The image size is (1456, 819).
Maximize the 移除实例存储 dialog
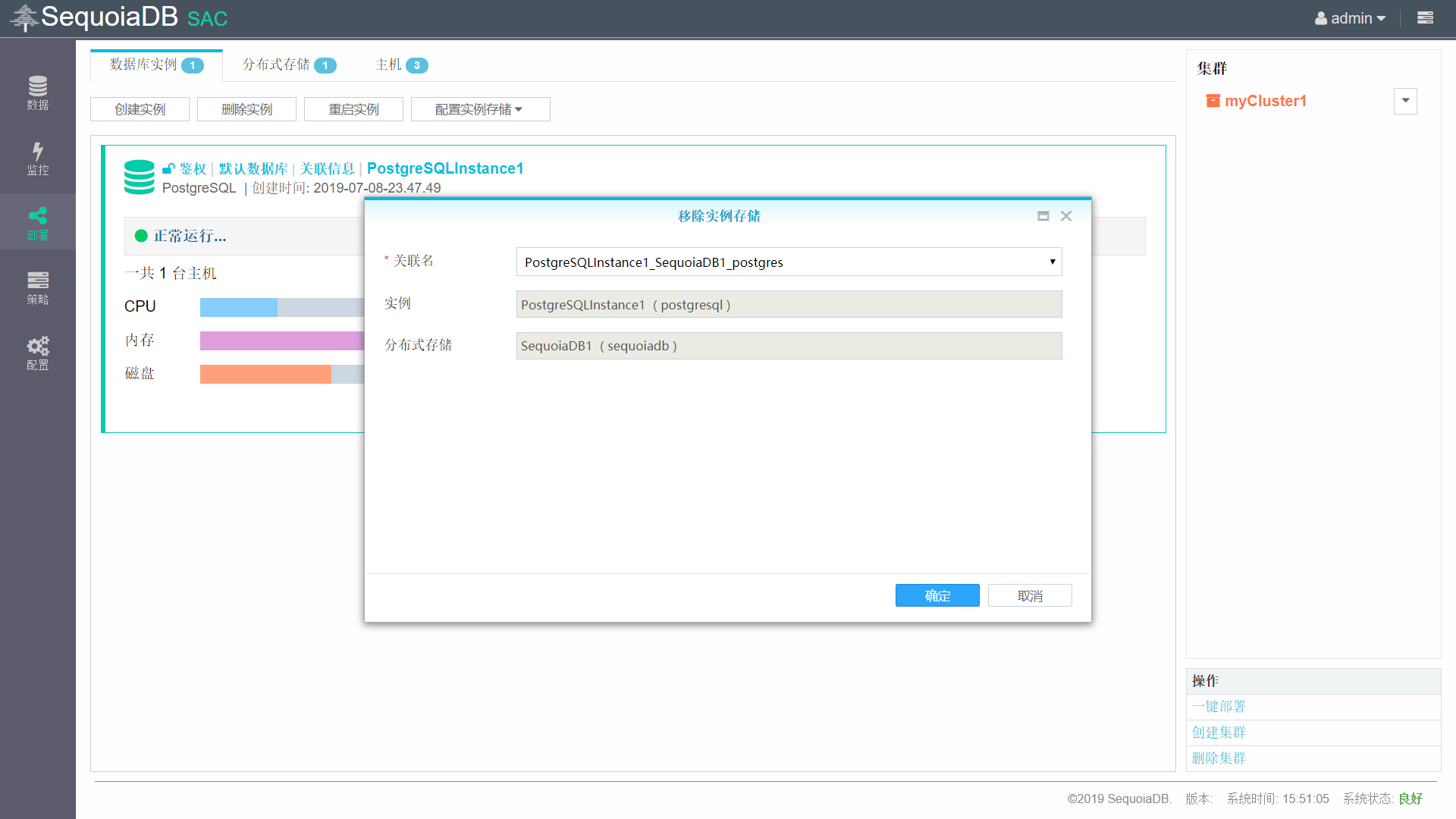pyautogui.click(x=1043, y=216)
